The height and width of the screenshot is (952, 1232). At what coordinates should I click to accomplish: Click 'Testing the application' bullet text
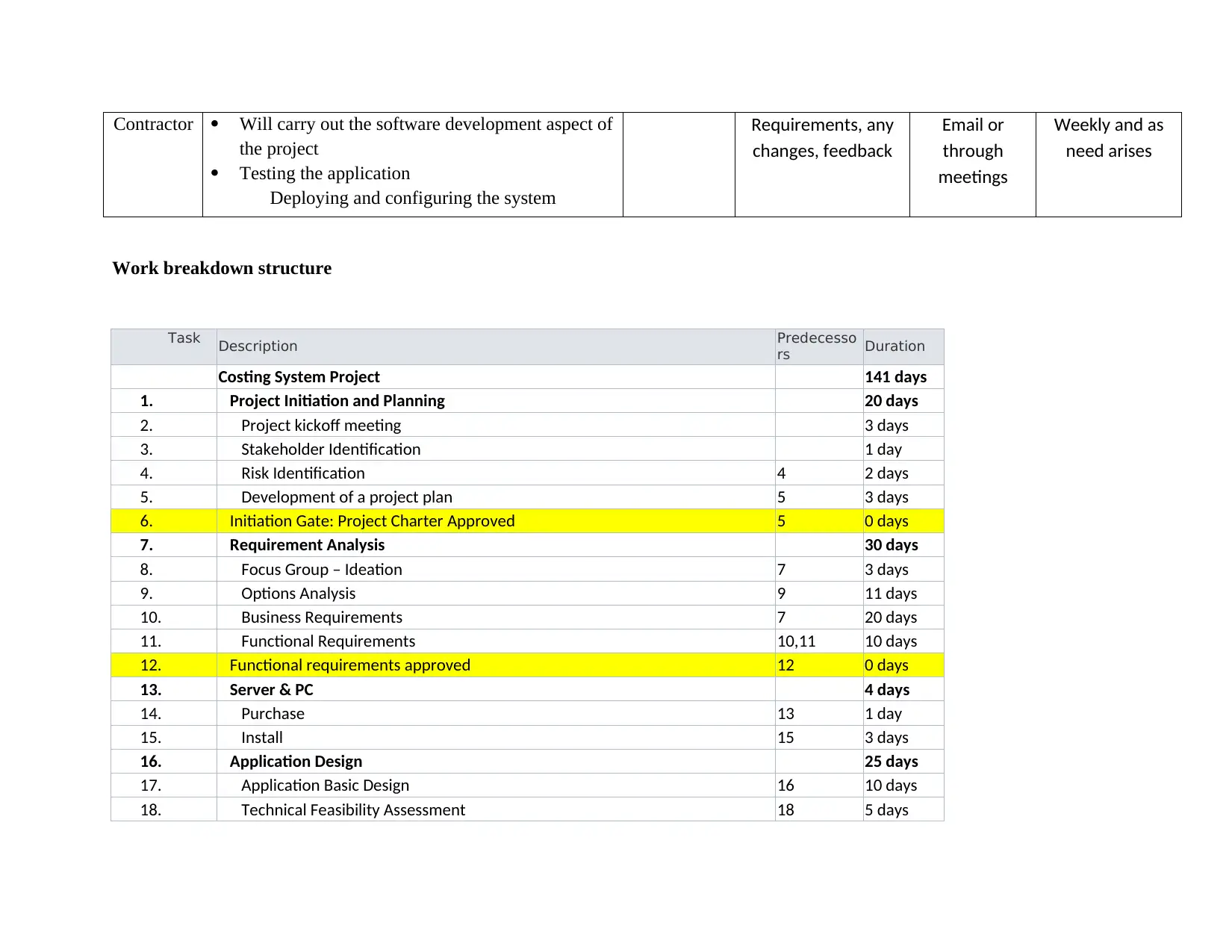coord(325,173)
